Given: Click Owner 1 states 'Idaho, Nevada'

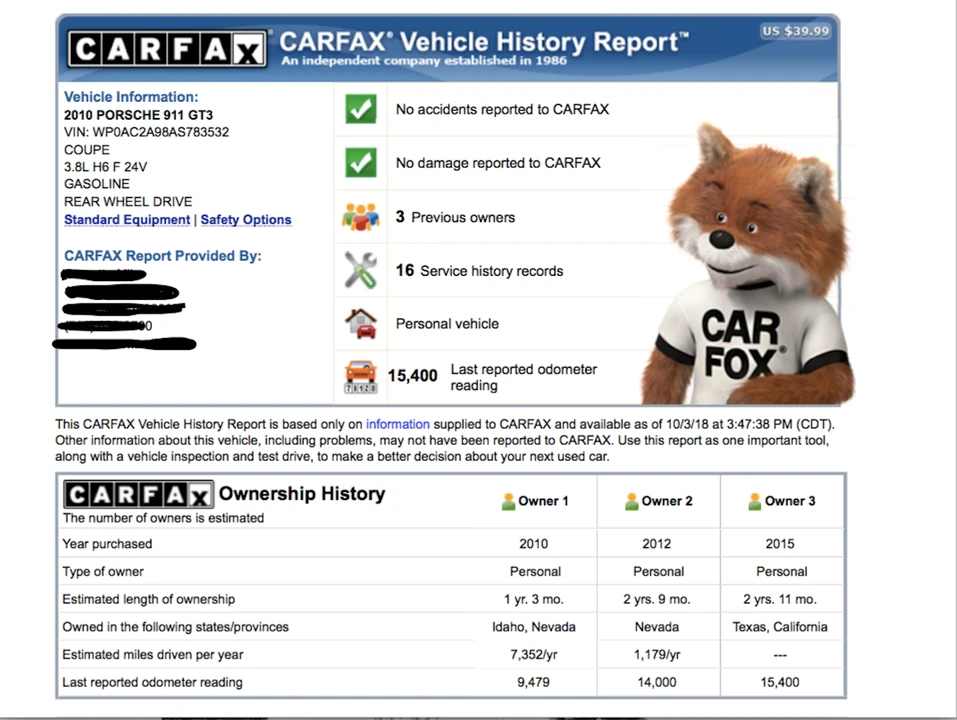Looking at the screenshot, I should [534, 627].
